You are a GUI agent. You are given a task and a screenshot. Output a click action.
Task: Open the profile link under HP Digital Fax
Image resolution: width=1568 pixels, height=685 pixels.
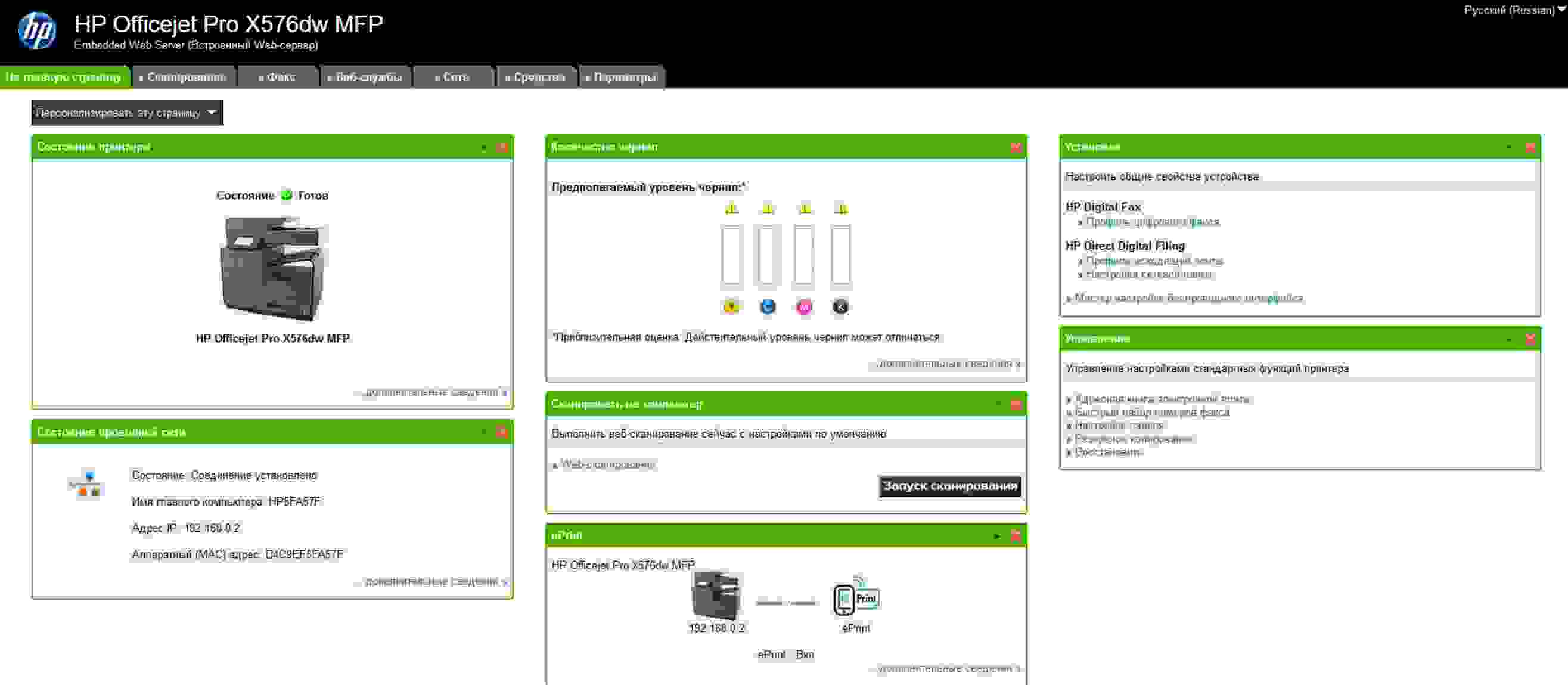(1153, 222)
